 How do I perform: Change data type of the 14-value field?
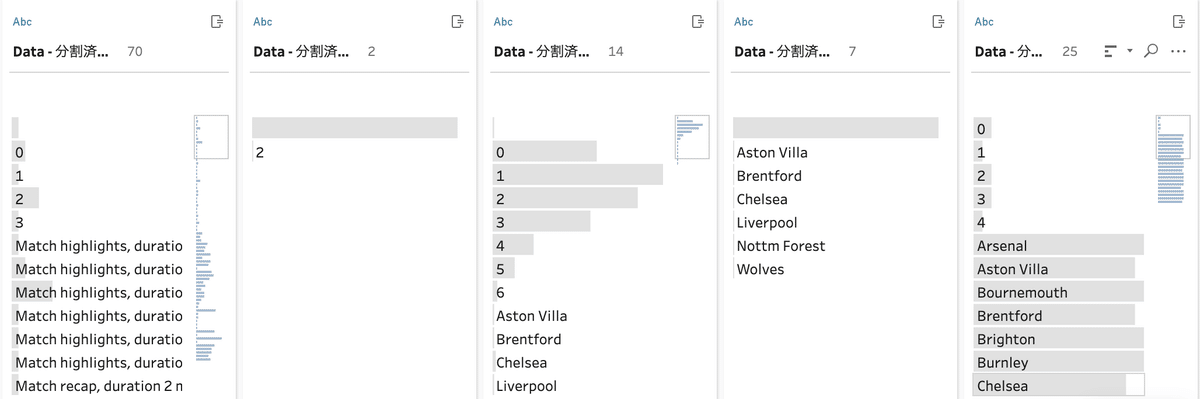click(x=503, y=21)
